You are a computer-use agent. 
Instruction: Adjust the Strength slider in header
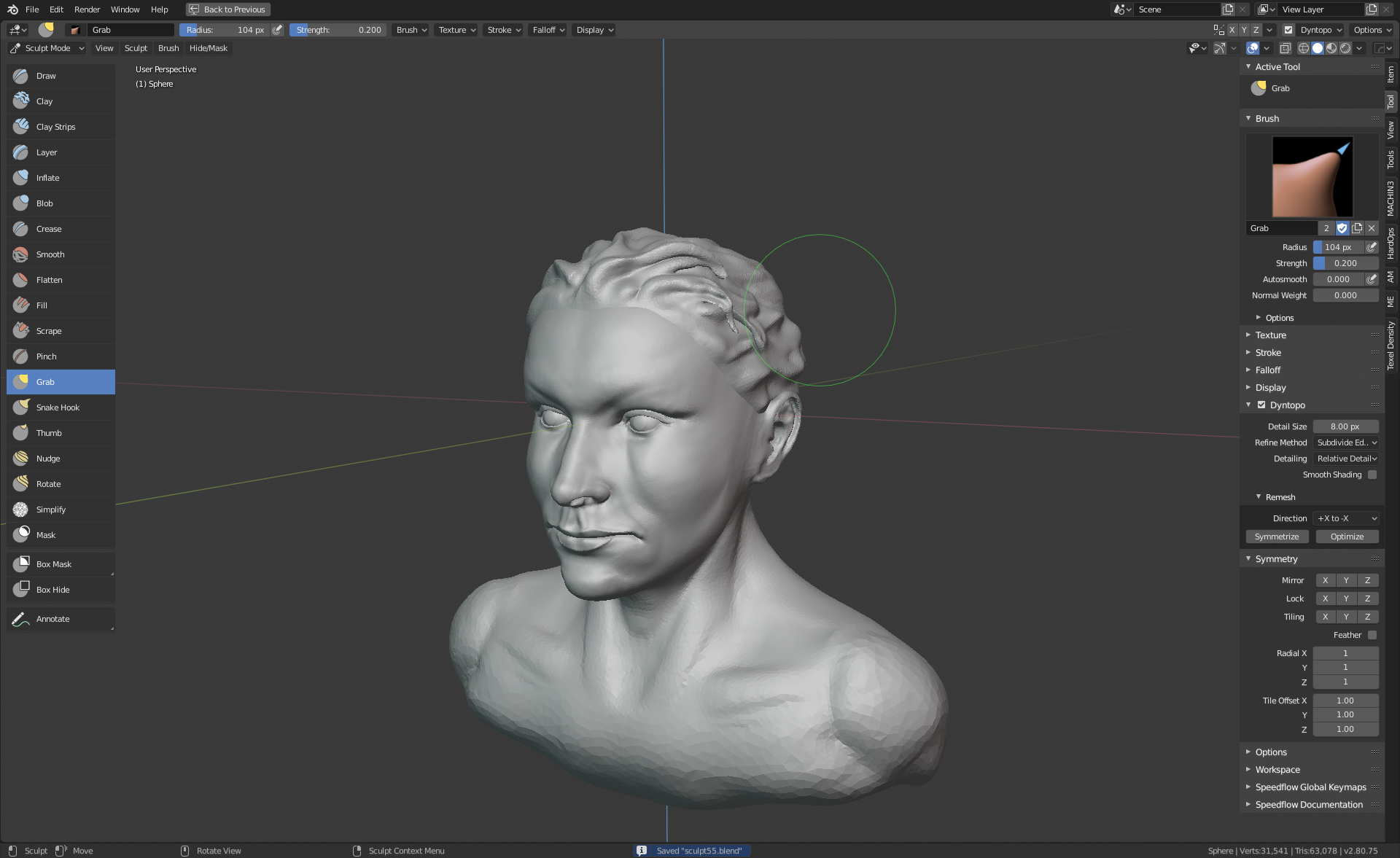click(x=339, y=30)
